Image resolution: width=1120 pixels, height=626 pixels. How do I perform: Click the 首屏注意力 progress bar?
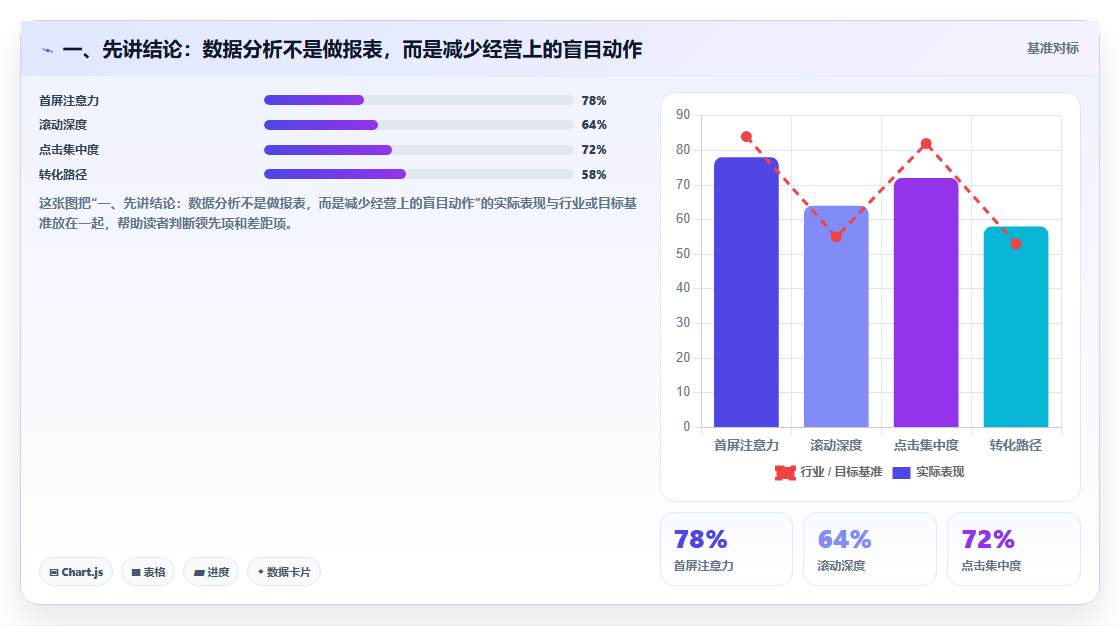click(419, 100)
